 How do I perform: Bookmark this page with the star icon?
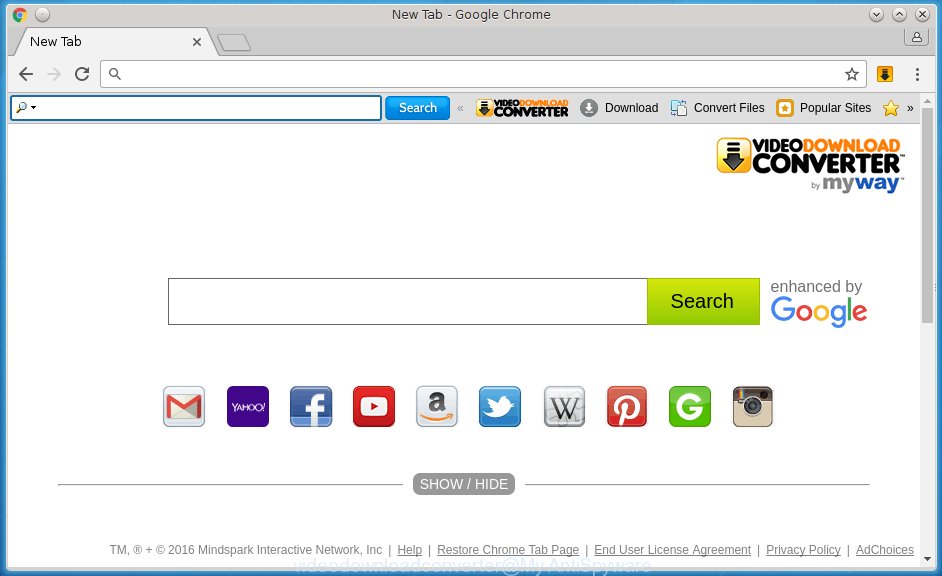click(x=852, y=74)
